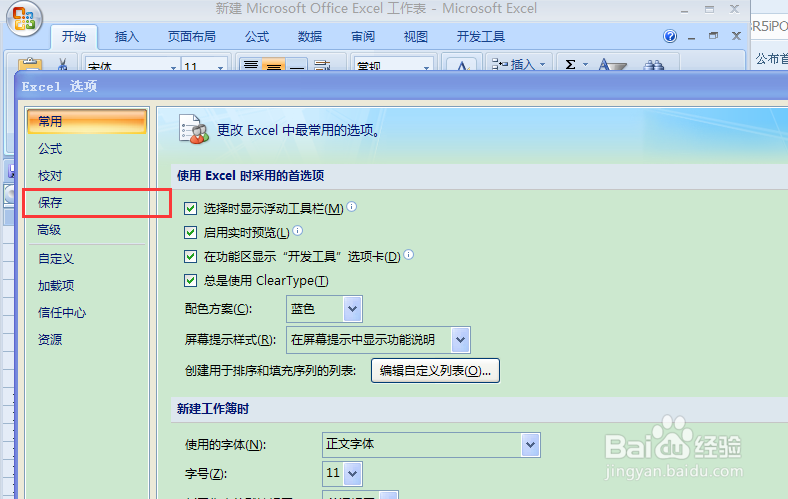The width and height of the screenshot is (788, 499).
Task: Switch to the 插入 ribbon tab
Action: click(x=127, y=36)
